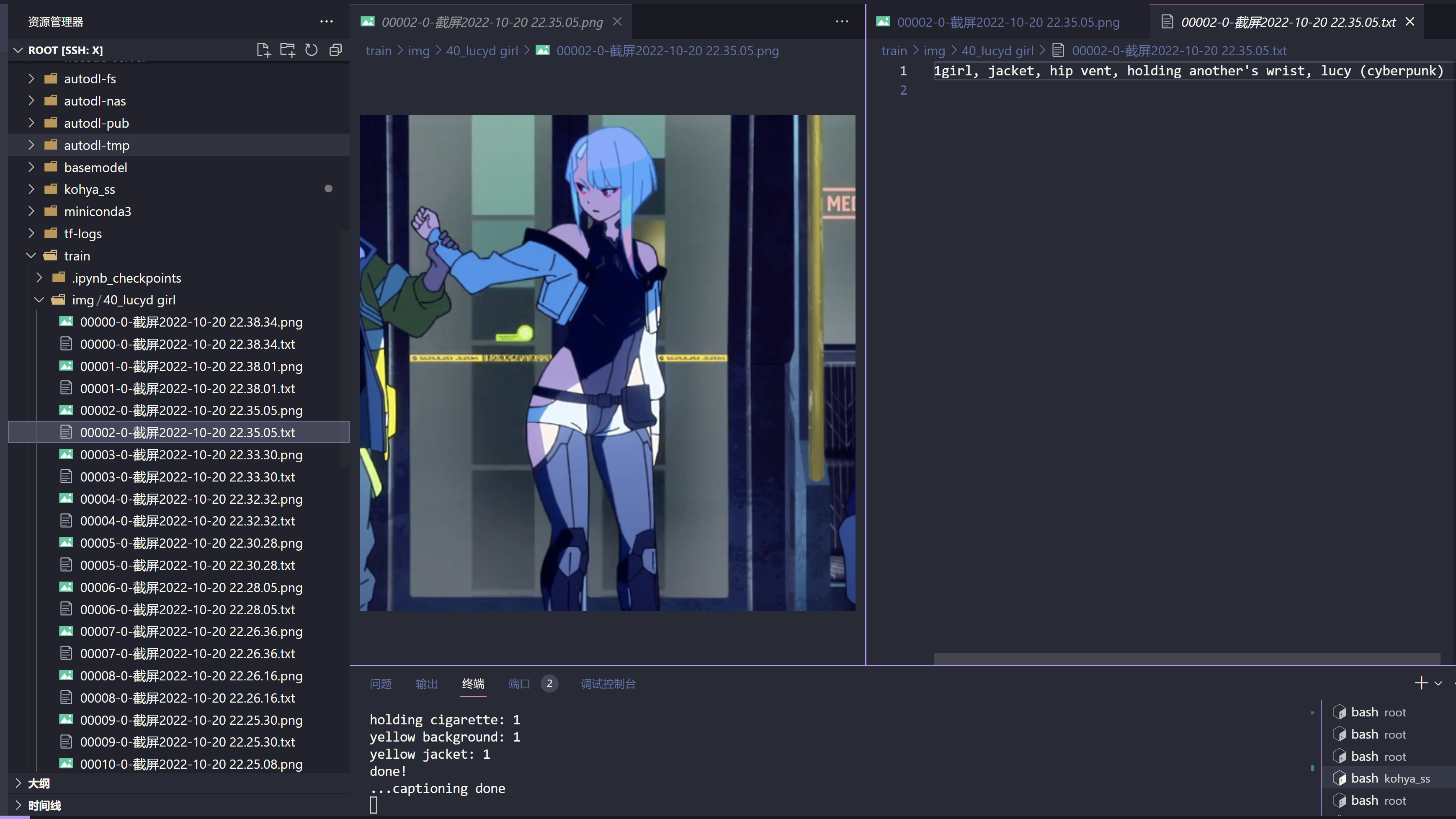Expand the kohya_ss folder

click(x=89, y=189)
